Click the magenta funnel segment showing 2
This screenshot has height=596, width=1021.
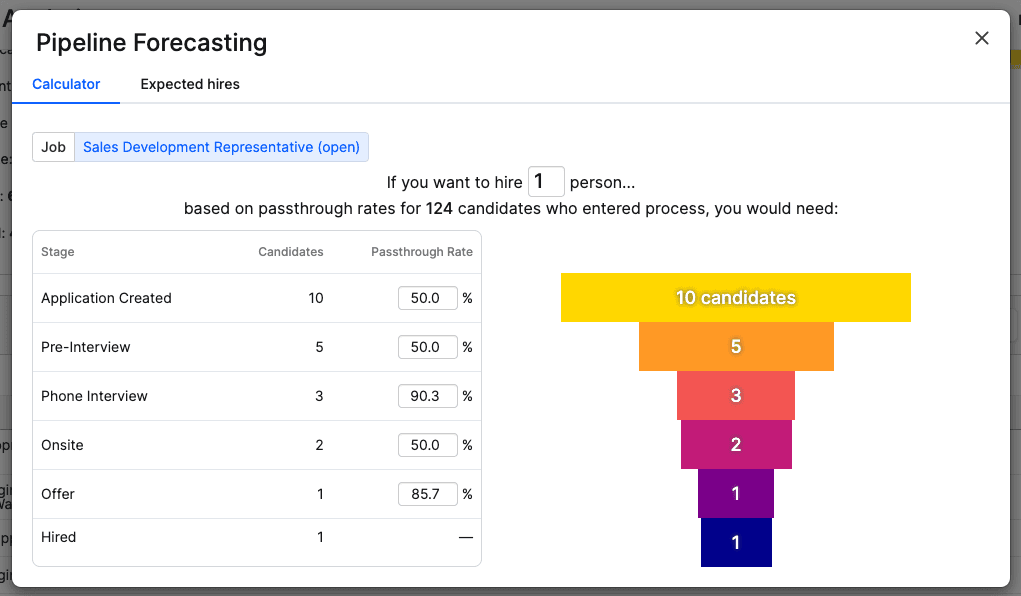[x=736, y=444]
